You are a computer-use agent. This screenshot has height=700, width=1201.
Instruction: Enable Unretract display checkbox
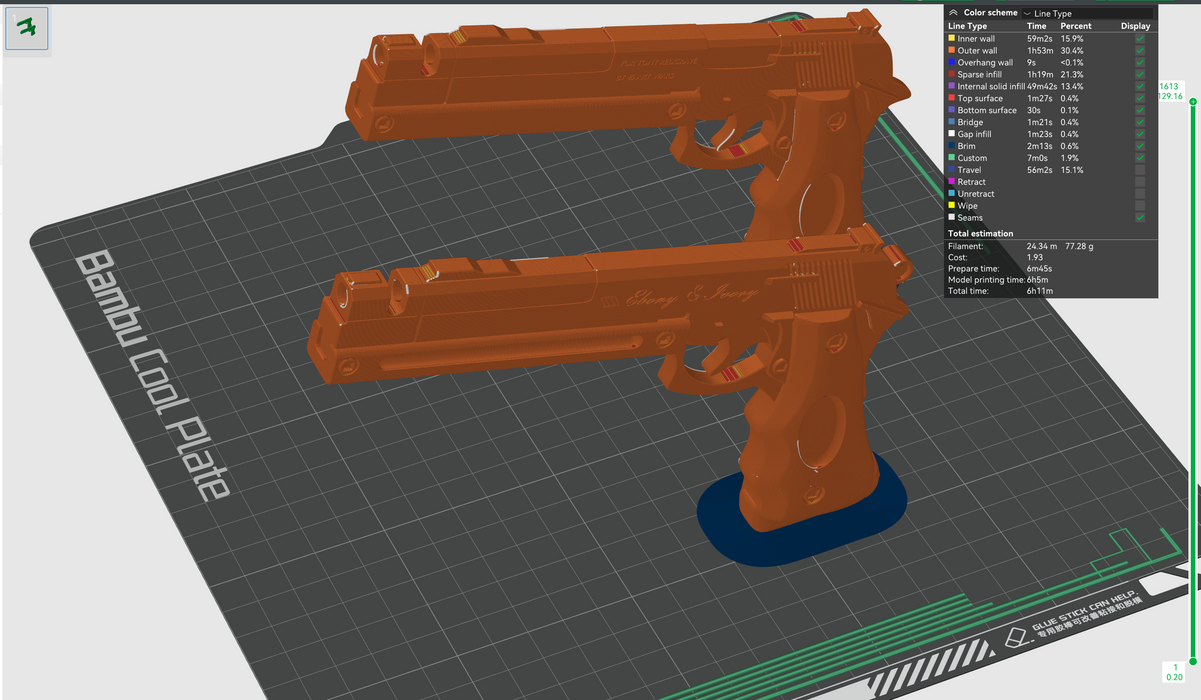coord(1140,194)
